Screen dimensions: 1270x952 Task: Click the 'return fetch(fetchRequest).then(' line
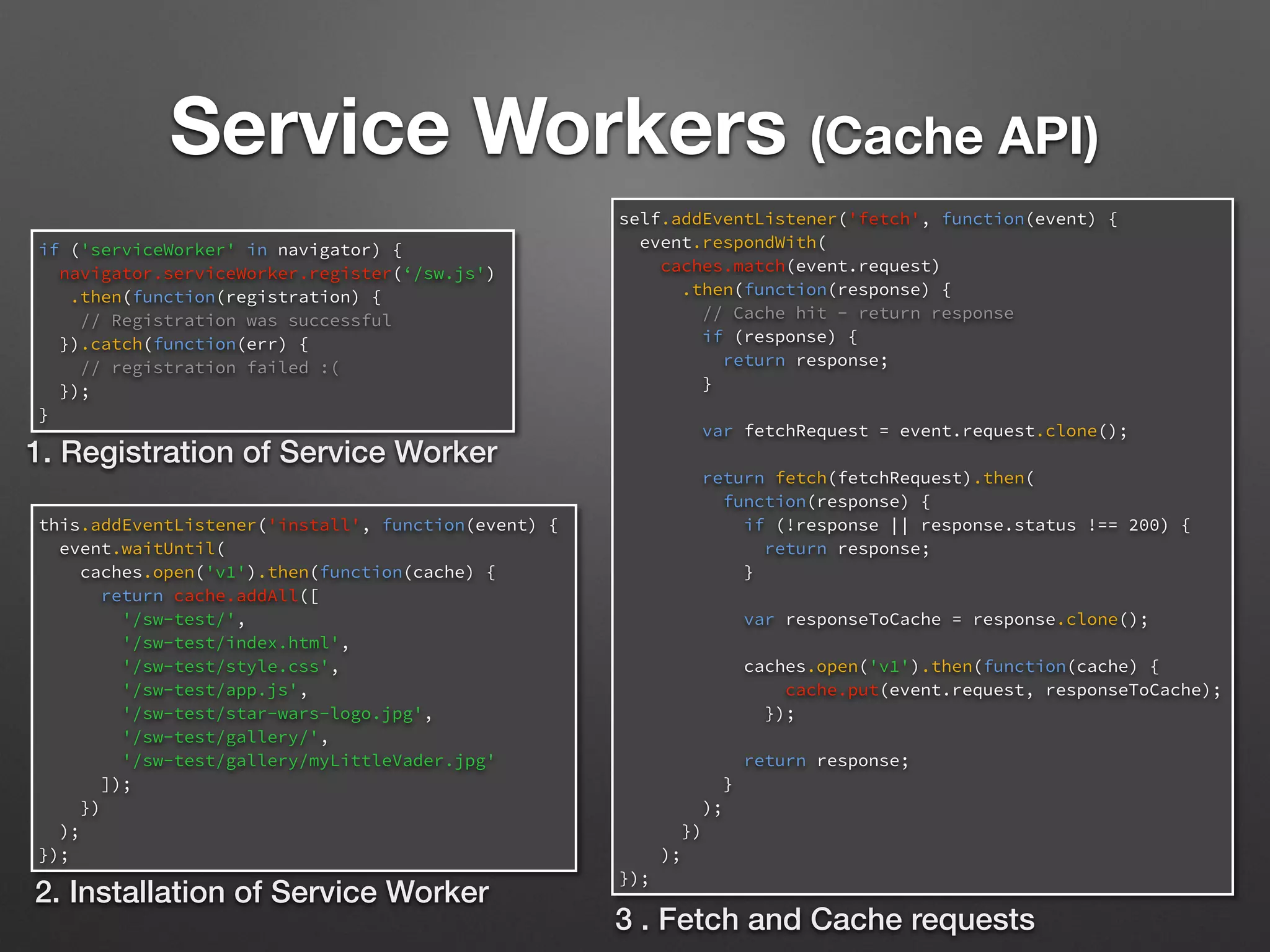868,478
